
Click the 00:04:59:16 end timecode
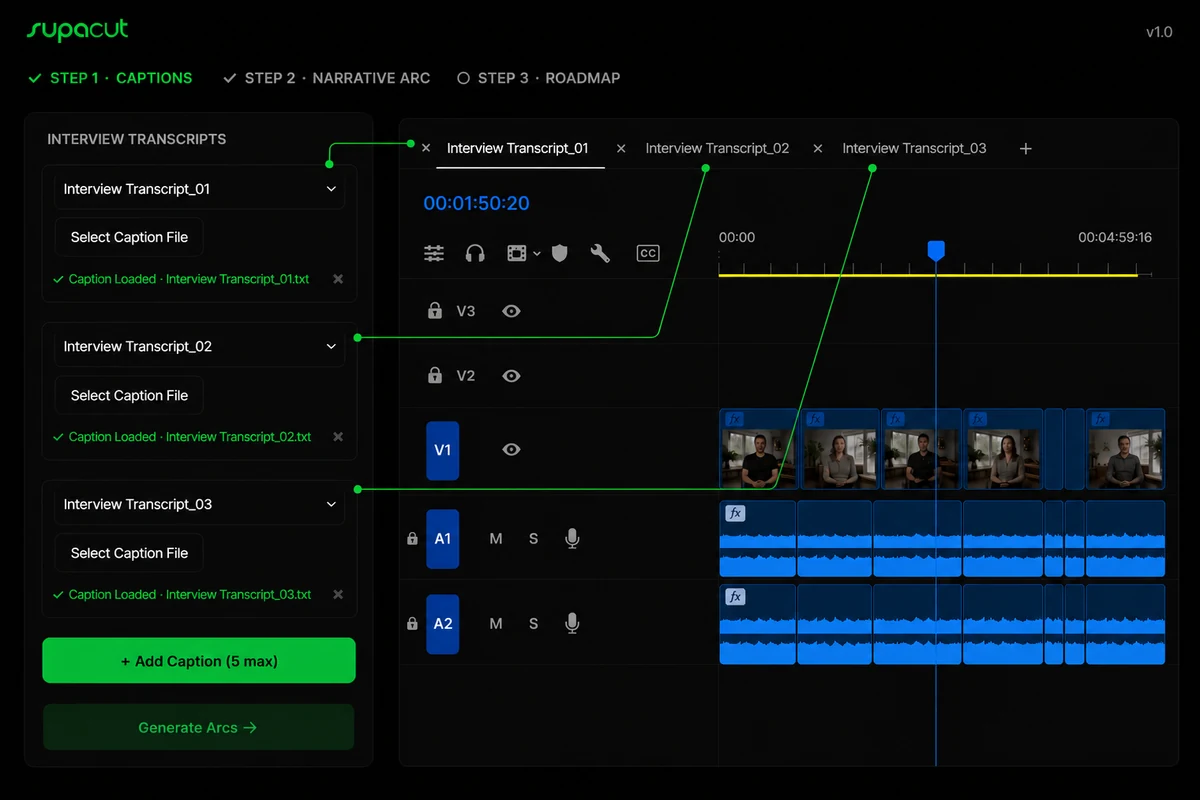click(1115, 238)
